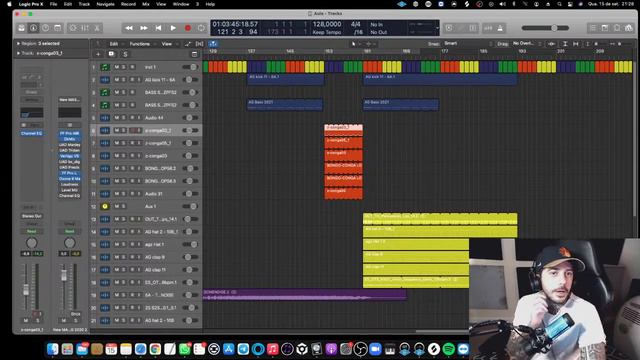Select the pointer Left-click tool menu
The image size is (640, 360).
click(x=354, y=44)
